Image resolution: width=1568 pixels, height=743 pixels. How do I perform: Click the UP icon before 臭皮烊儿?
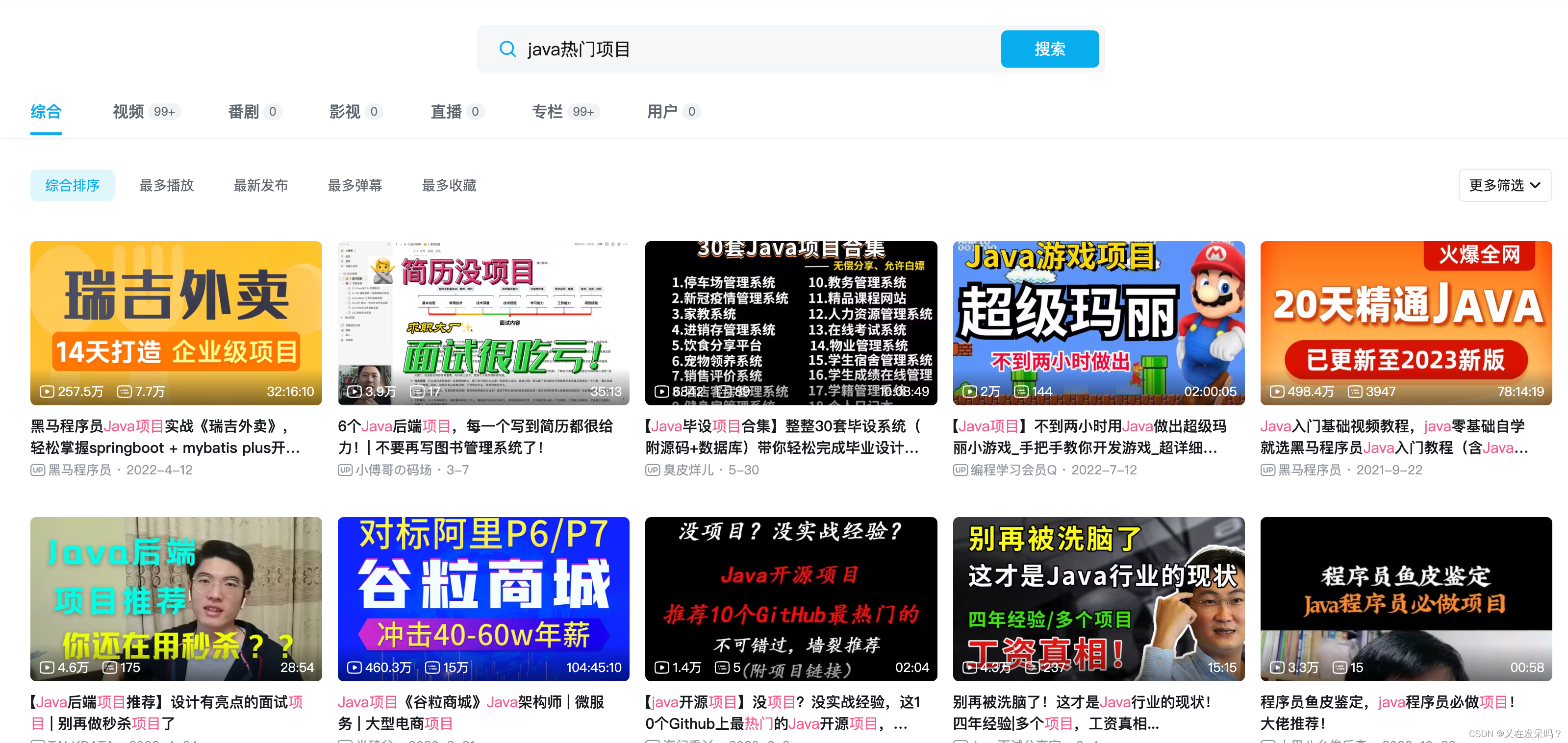653,470
